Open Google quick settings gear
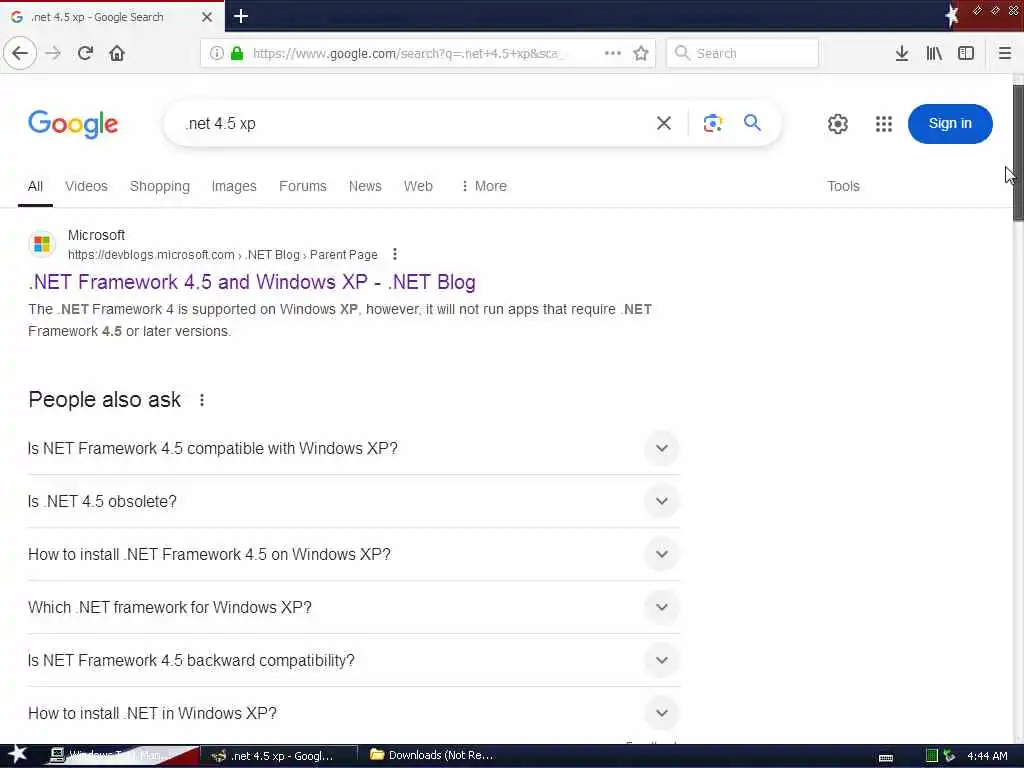This screenshot has width=1024, height=768. click(837, 123)
